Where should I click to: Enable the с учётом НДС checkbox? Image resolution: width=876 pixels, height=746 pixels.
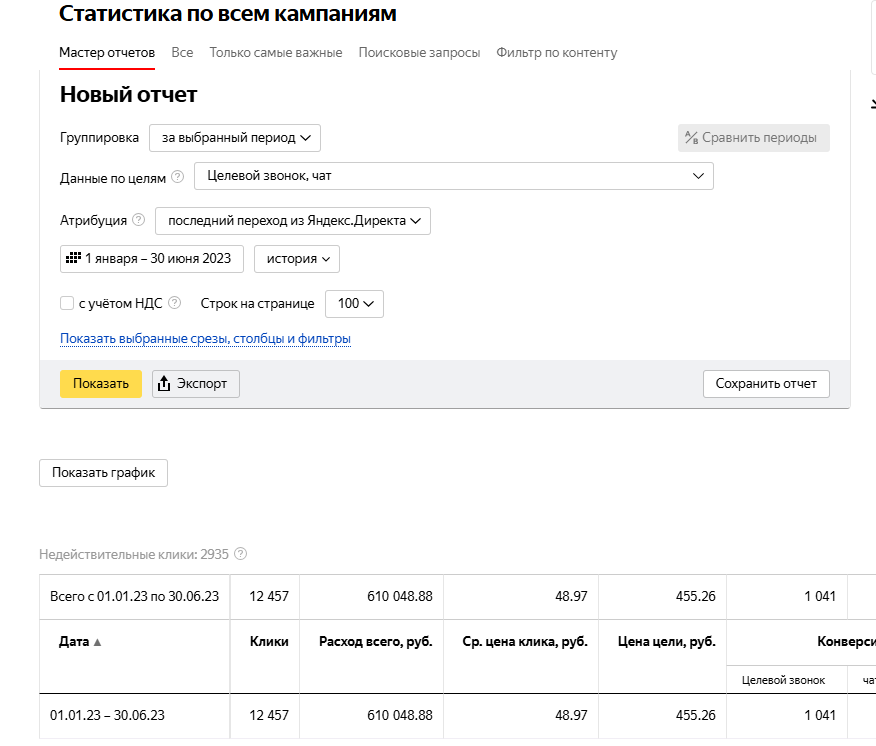66,302
